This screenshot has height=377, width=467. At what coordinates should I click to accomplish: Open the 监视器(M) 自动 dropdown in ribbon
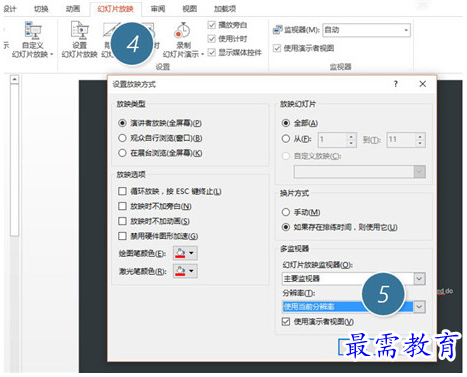(x=366, y=30)
